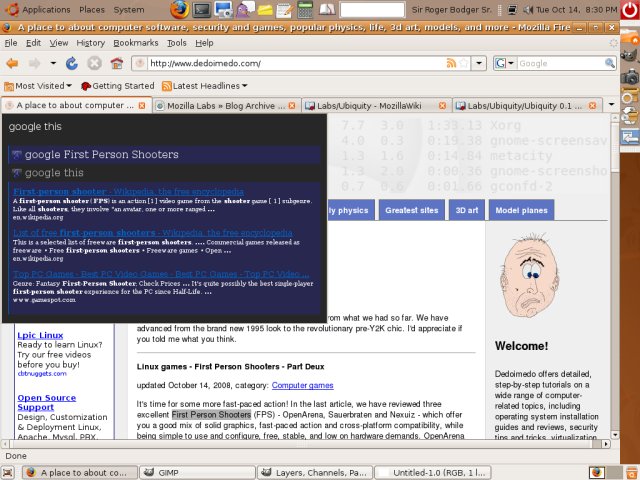640x480 pixels.
Task: Close the Mozilla Labs Blog Archive tab
Action: pos(292,106)
